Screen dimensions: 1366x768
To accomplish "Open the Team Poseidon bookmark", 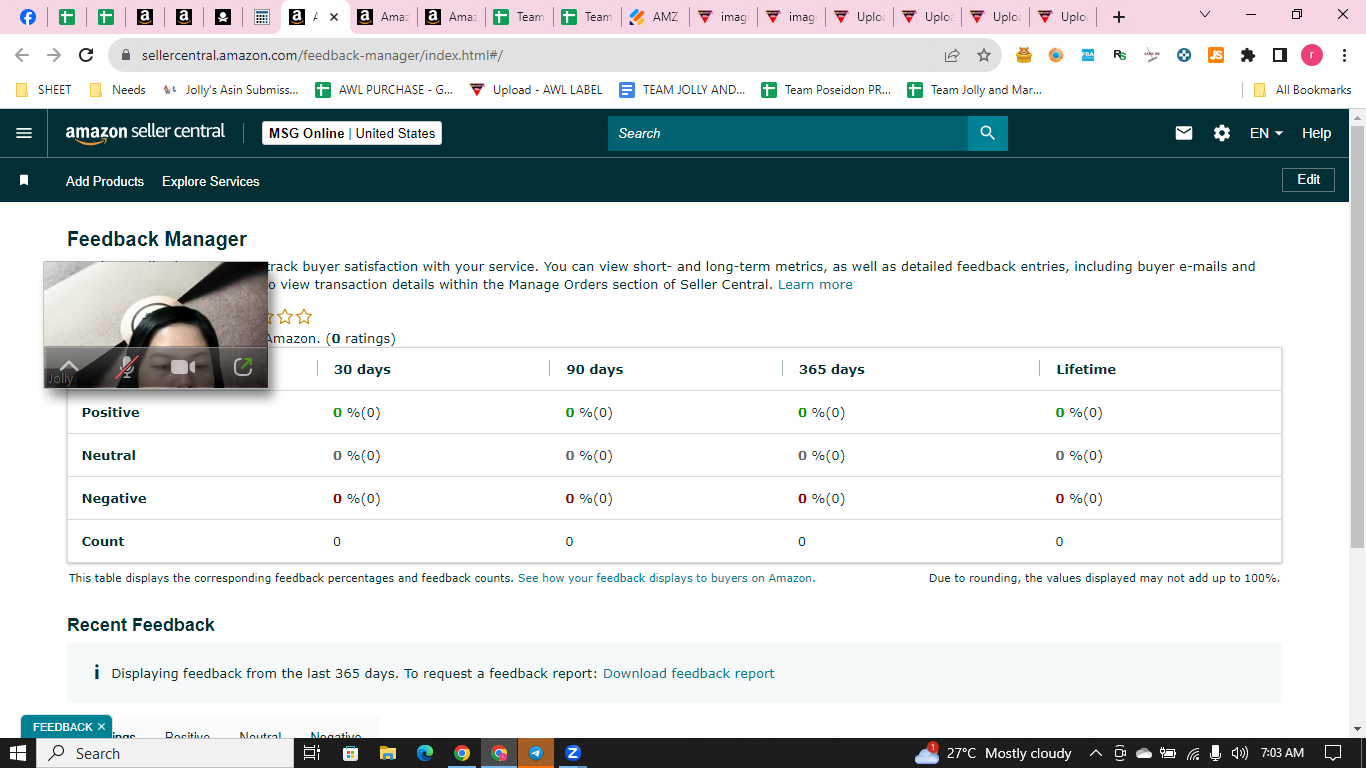I will pyautogui.click(x=826, y=90).
